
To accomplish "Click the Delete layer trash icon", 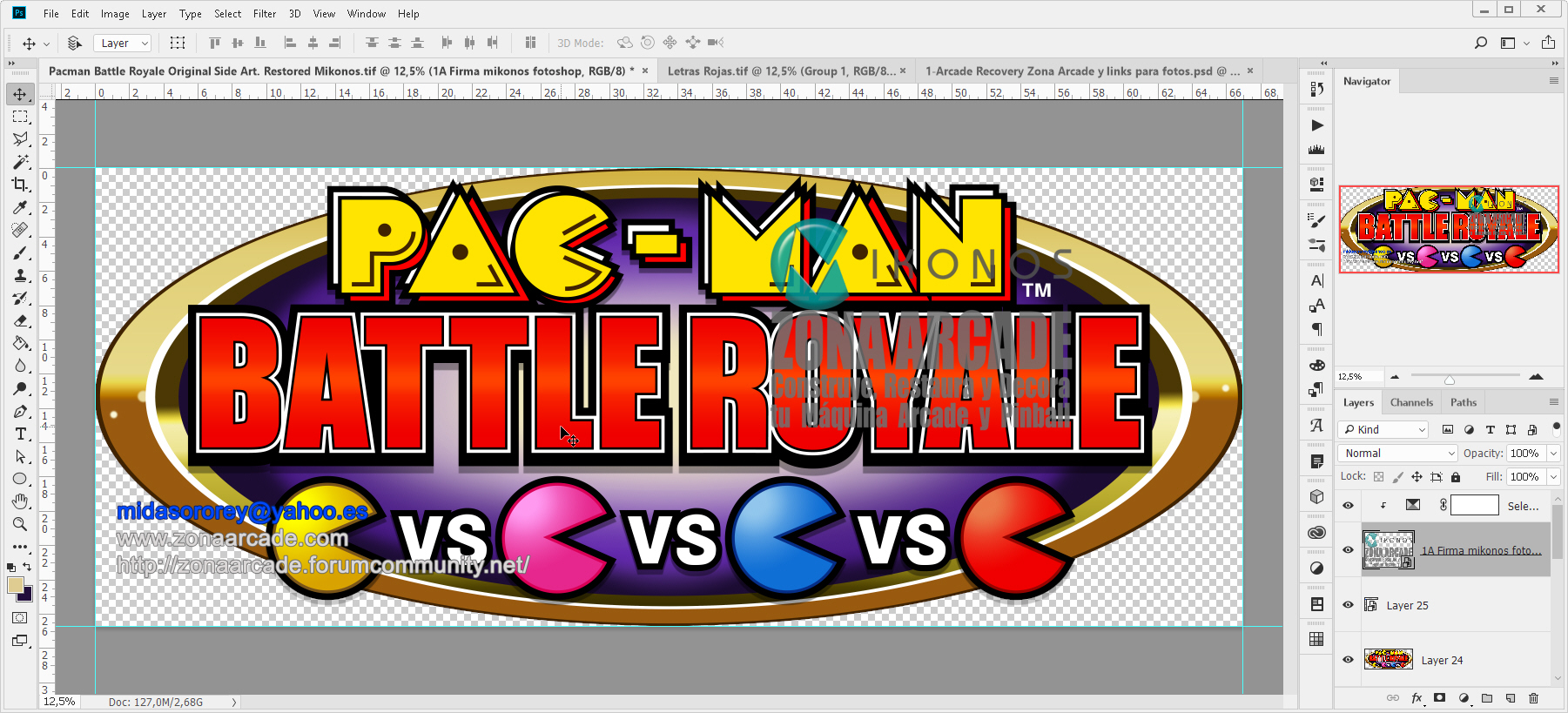I will click(x=1534, y=698).
